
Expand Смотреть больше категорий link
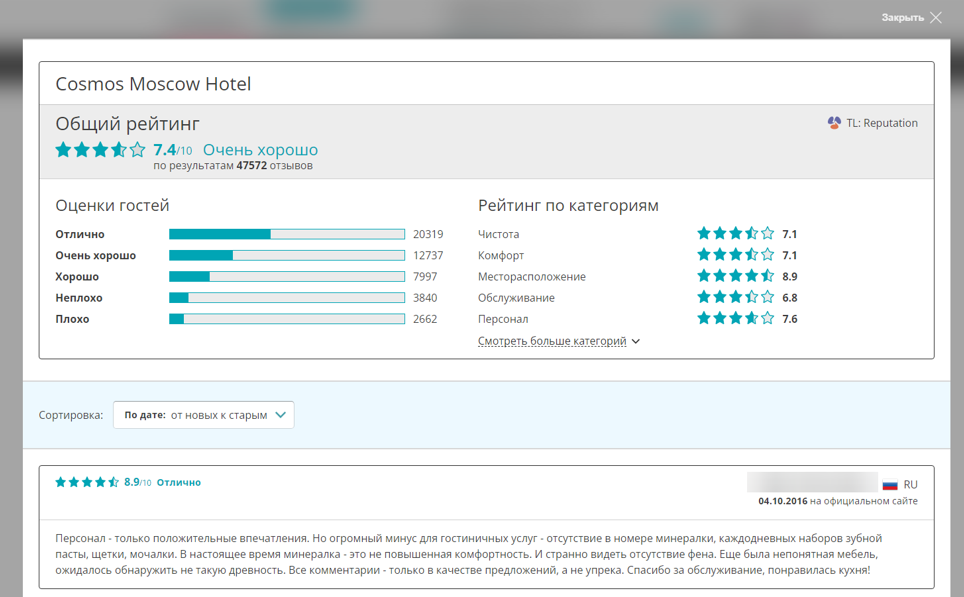click(x=552, y=341)
